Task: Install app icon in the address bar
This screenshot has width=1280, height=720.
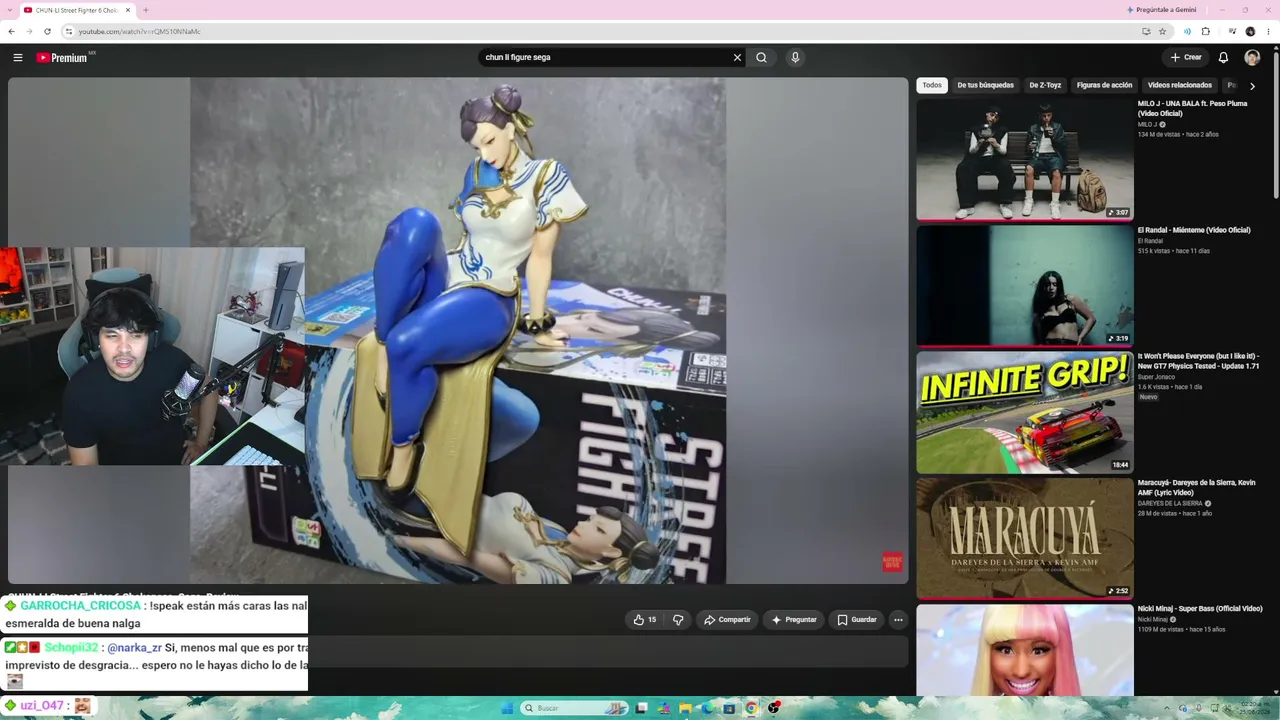Action: (x=1146, y=31)
